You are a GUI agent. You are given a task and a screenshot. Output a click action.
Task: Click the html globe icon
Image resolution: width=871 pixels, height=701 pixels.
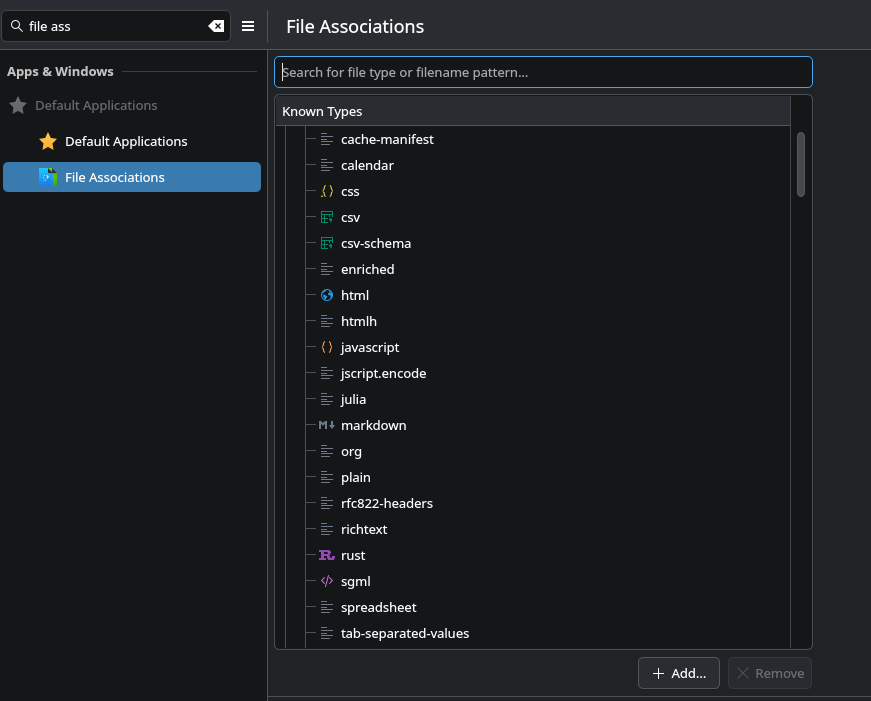point(326,295)
